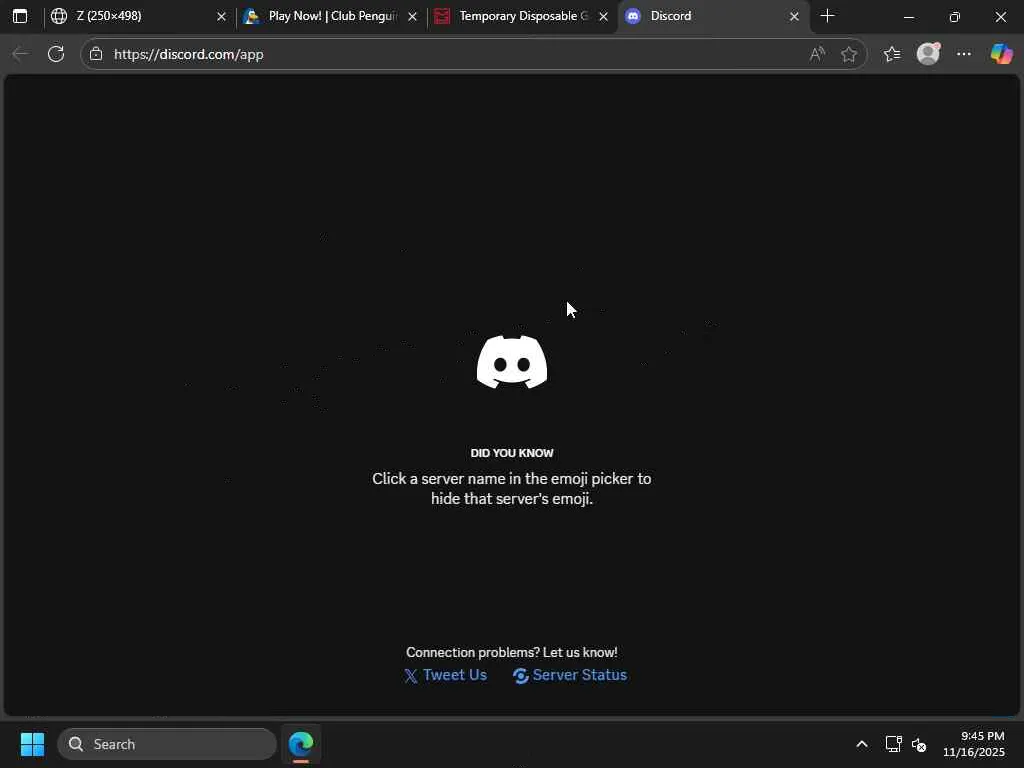Switch to Play Now! Club Penguin tab
This screenshot has height=768, width=1024.
pos(332,16)
